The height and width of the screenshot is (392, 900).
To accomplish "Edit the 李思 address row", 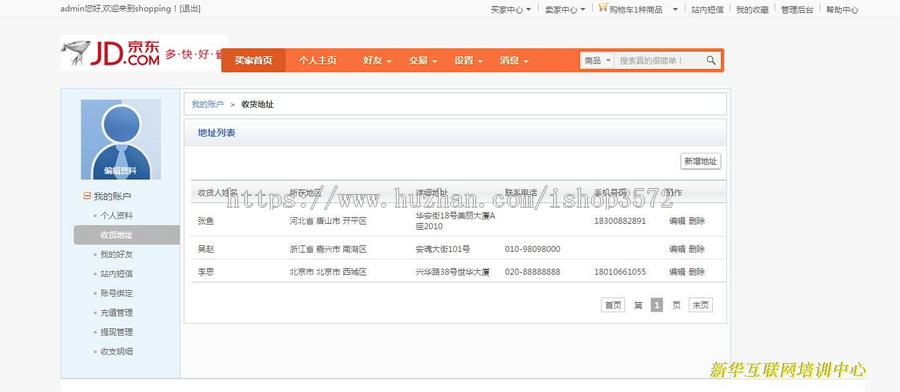I will (x=677, y=272).
